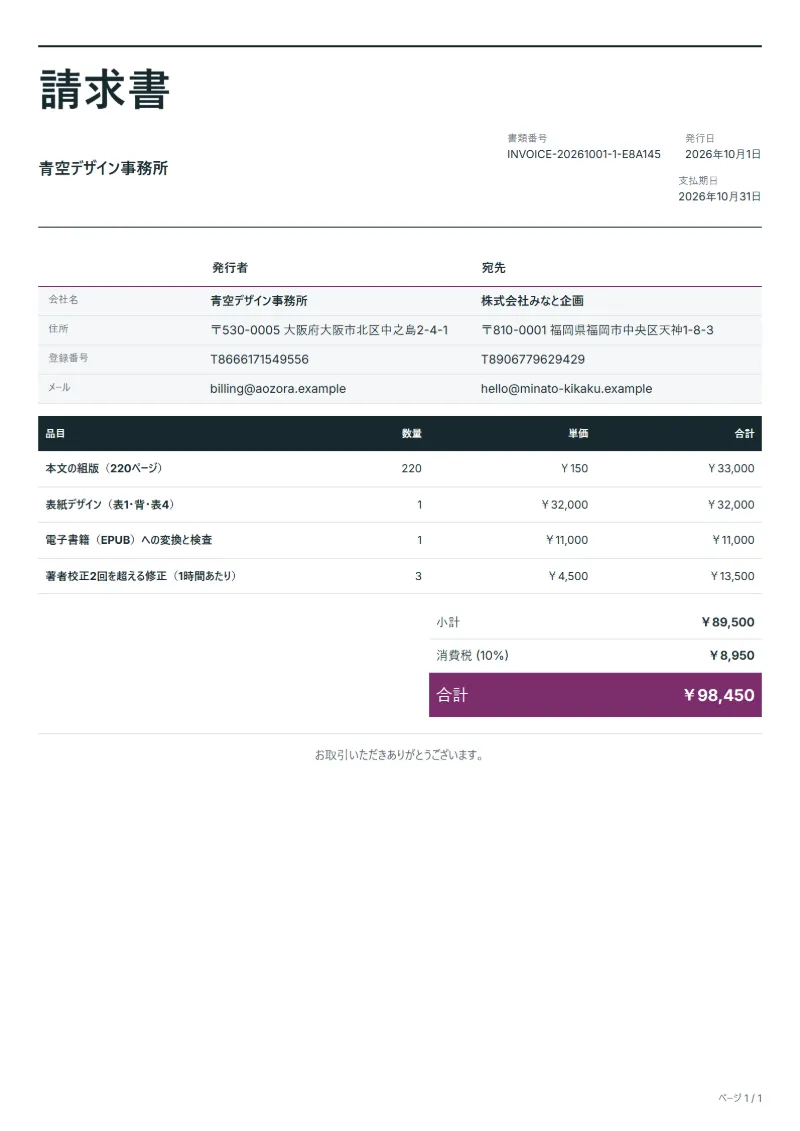Click the due date 2026年10月31日
800x1131 pixels.
pos(719,196)
